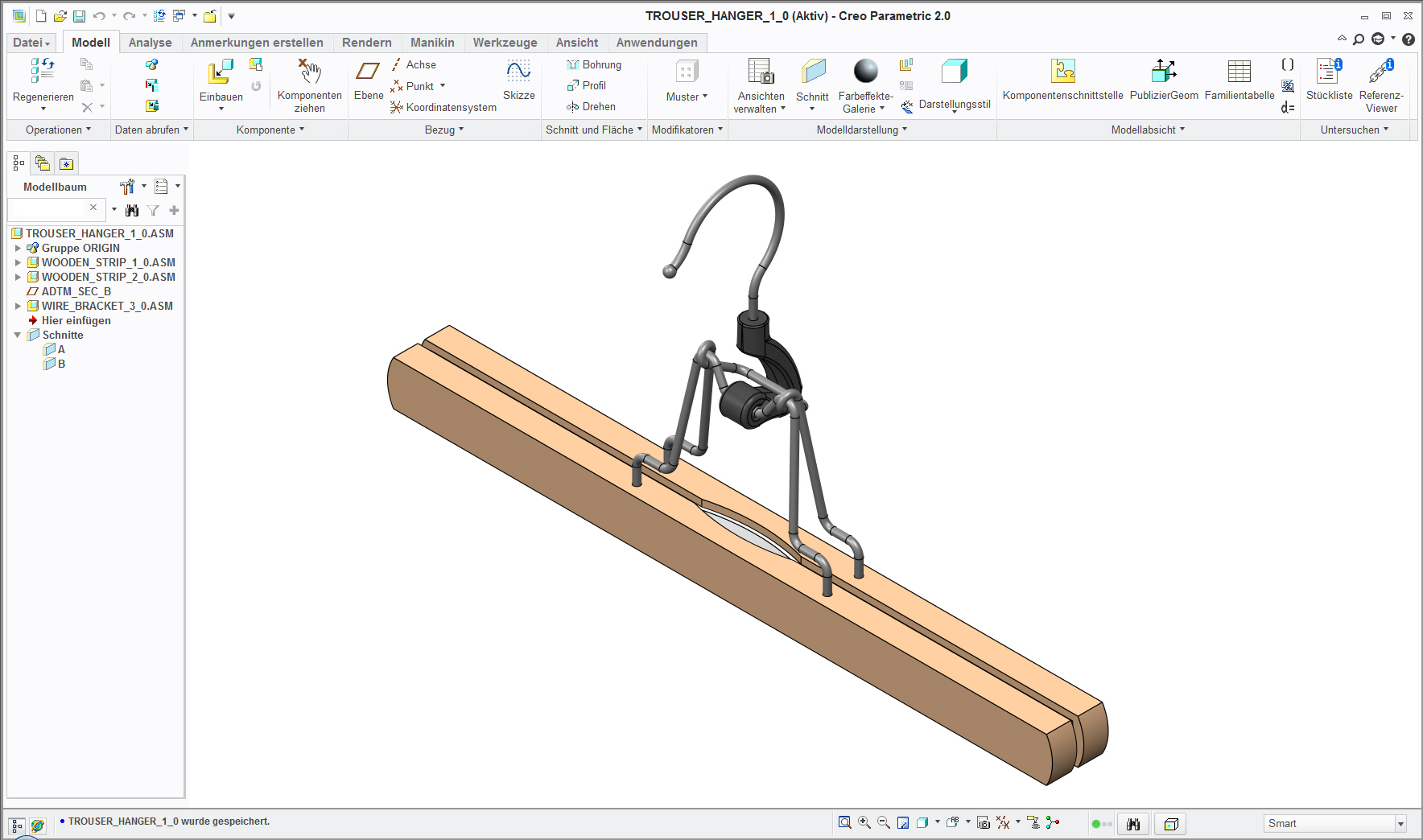Click the new document icon
The width and height of the screenshot is (1423, 840).
[41, 16]
